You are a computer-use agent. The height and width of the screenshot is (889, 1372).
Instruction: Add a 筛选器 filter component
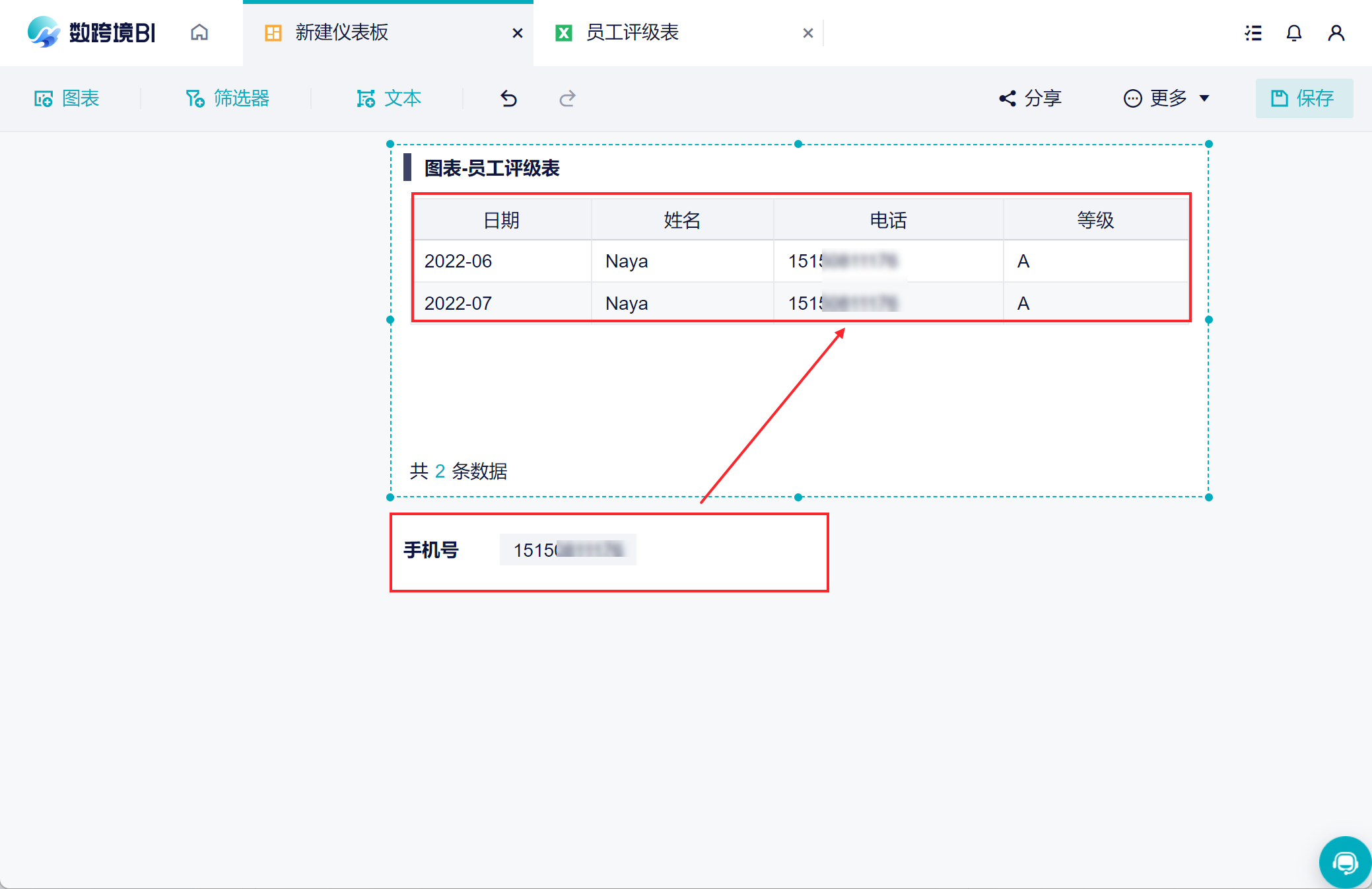pyautogui.click(x=228, y=98)
